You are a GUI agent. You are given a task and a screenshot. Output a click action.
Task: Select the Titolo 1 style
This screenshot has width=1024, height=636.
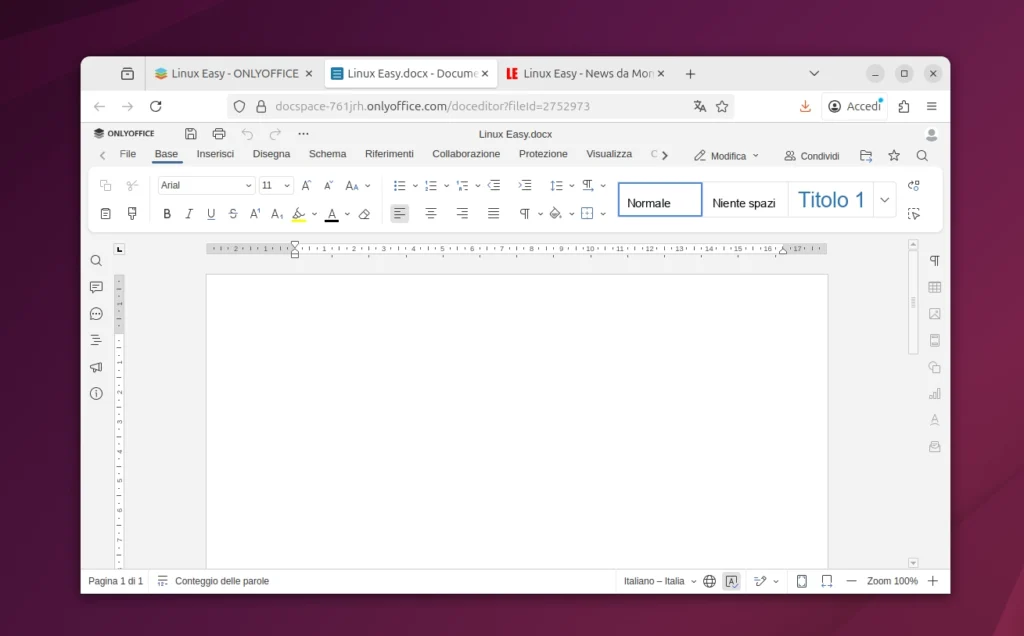[831, 199]
